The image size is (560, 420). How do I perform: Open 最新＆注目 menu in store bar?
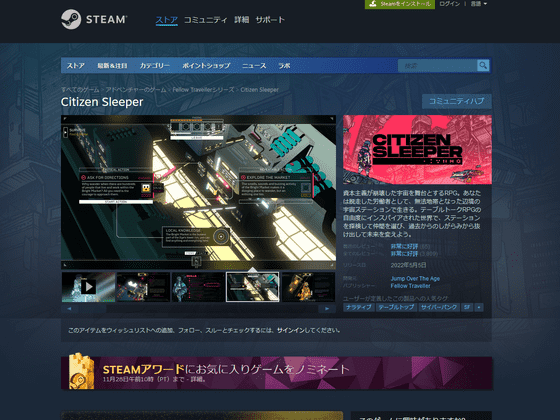[112, 66]
